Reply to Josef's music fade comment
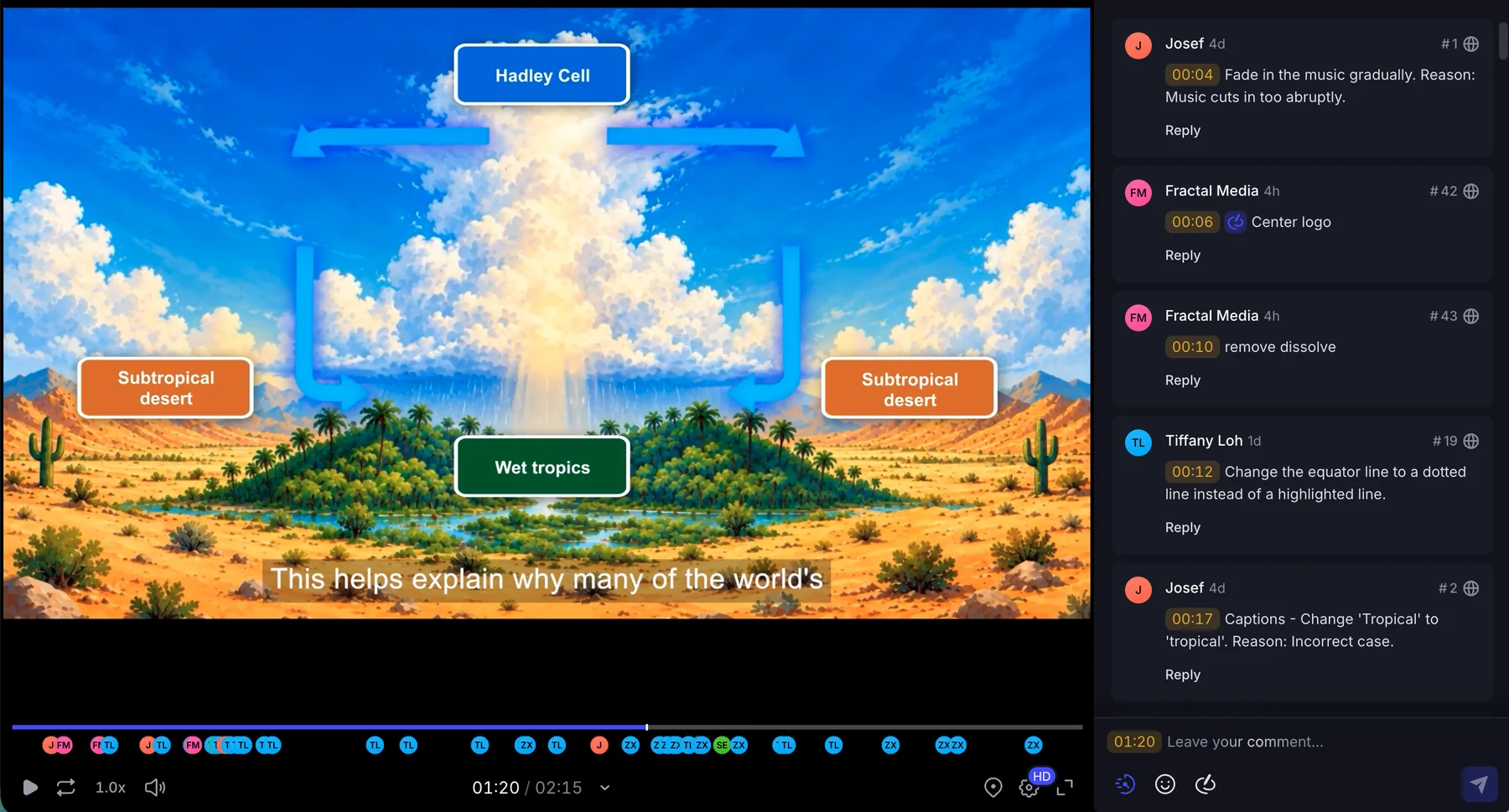1509x812 pixels. 1182,130
